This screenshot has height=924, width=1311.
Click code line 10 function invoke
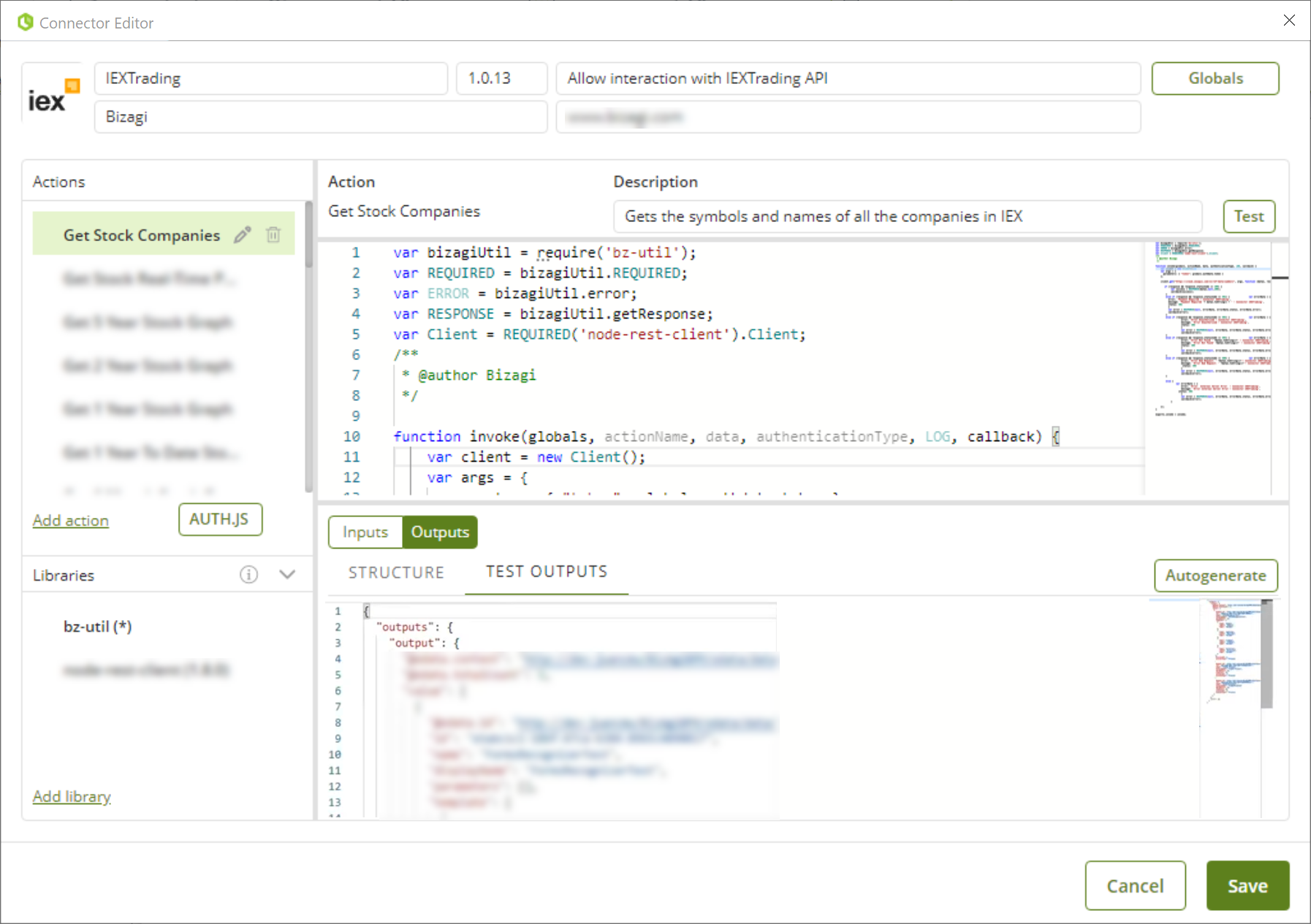click(x=726, y=436)
